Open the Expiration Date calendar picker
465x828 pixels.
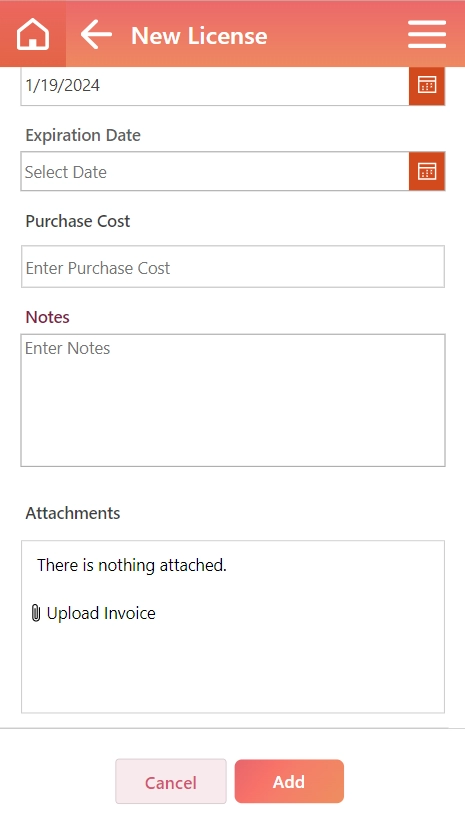[x=427, y=171]
